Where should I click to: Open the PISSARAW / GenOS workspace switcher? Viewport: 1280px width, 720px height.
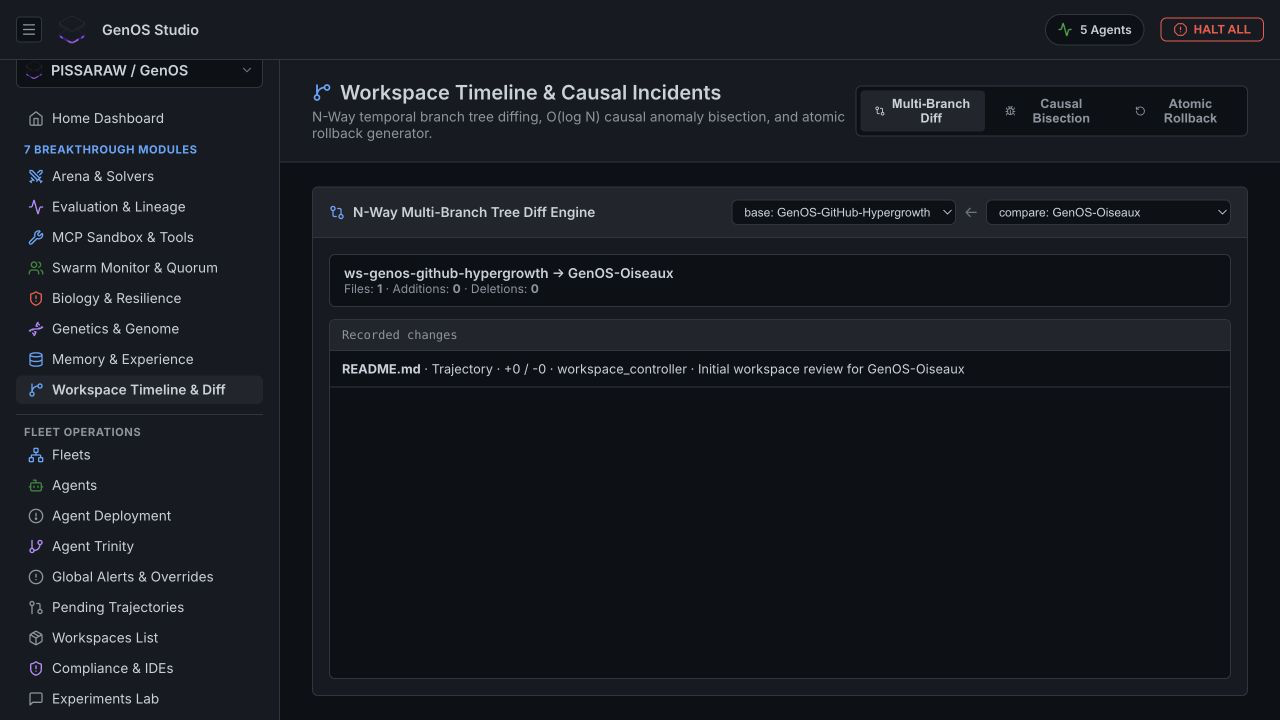[x=139, y=71]
